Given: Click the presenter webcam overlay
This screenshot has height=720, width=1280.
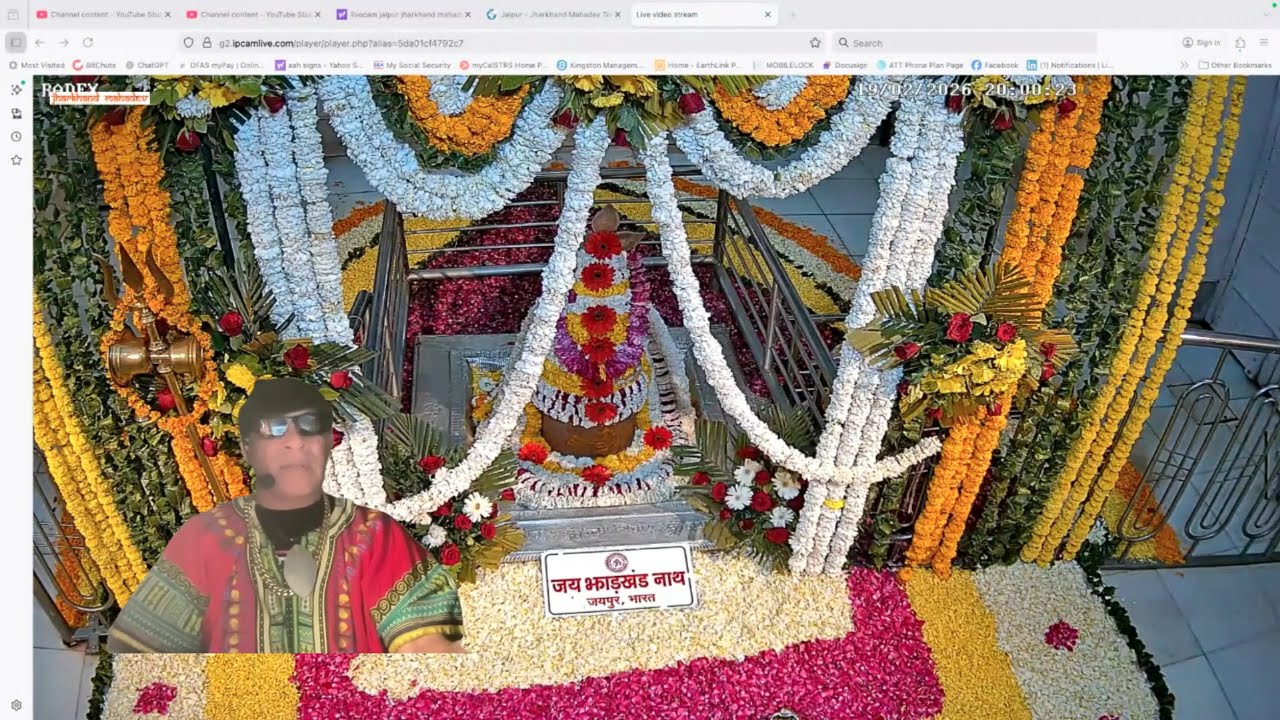Looking at the screenshot, I should (x=285, y=516).
